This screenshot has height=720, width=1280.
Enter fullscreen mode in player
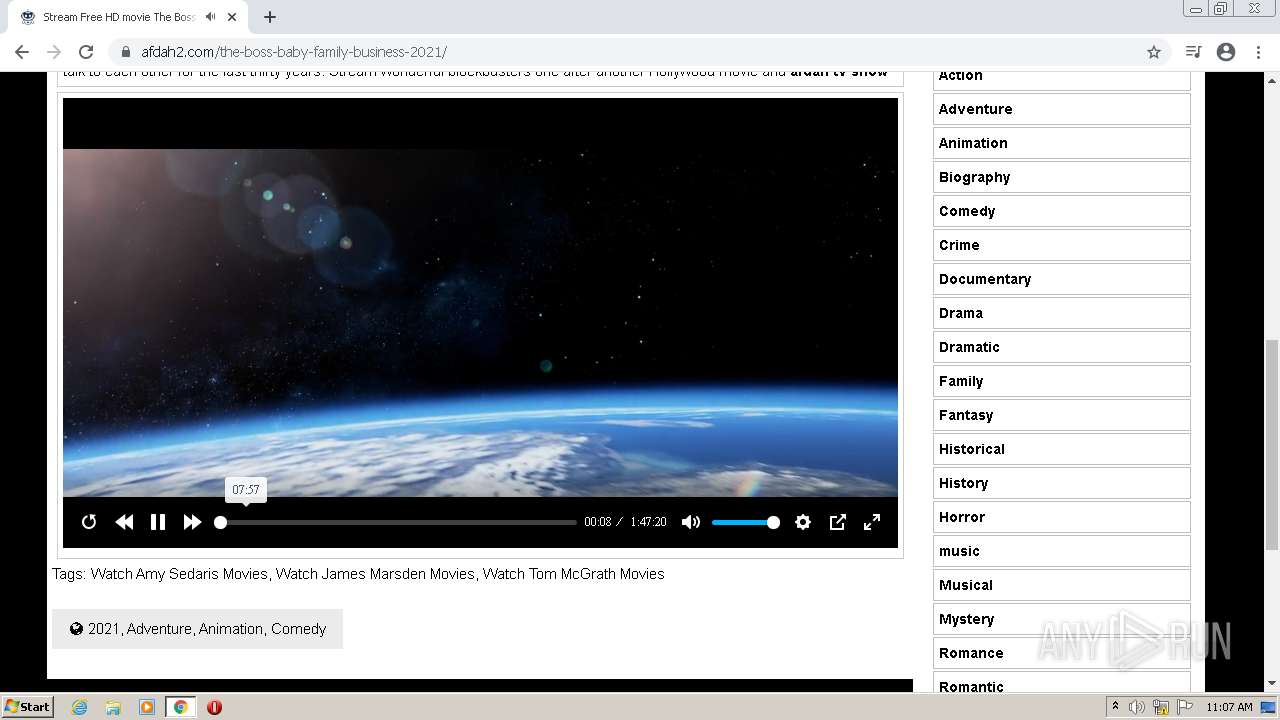tap(872, 522)
